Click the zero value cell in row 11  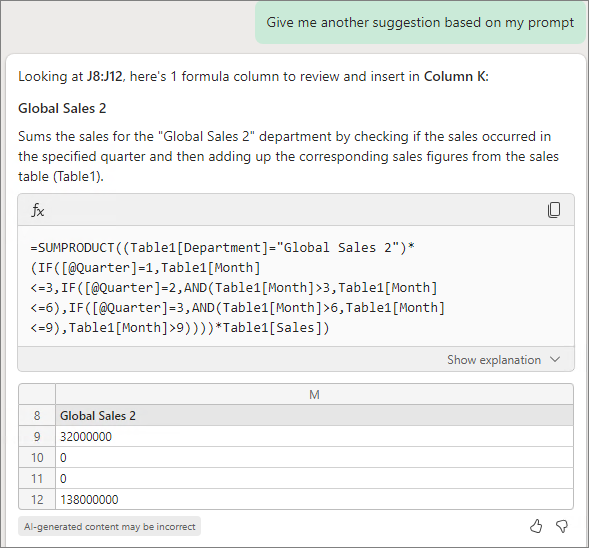pos(314,479)
